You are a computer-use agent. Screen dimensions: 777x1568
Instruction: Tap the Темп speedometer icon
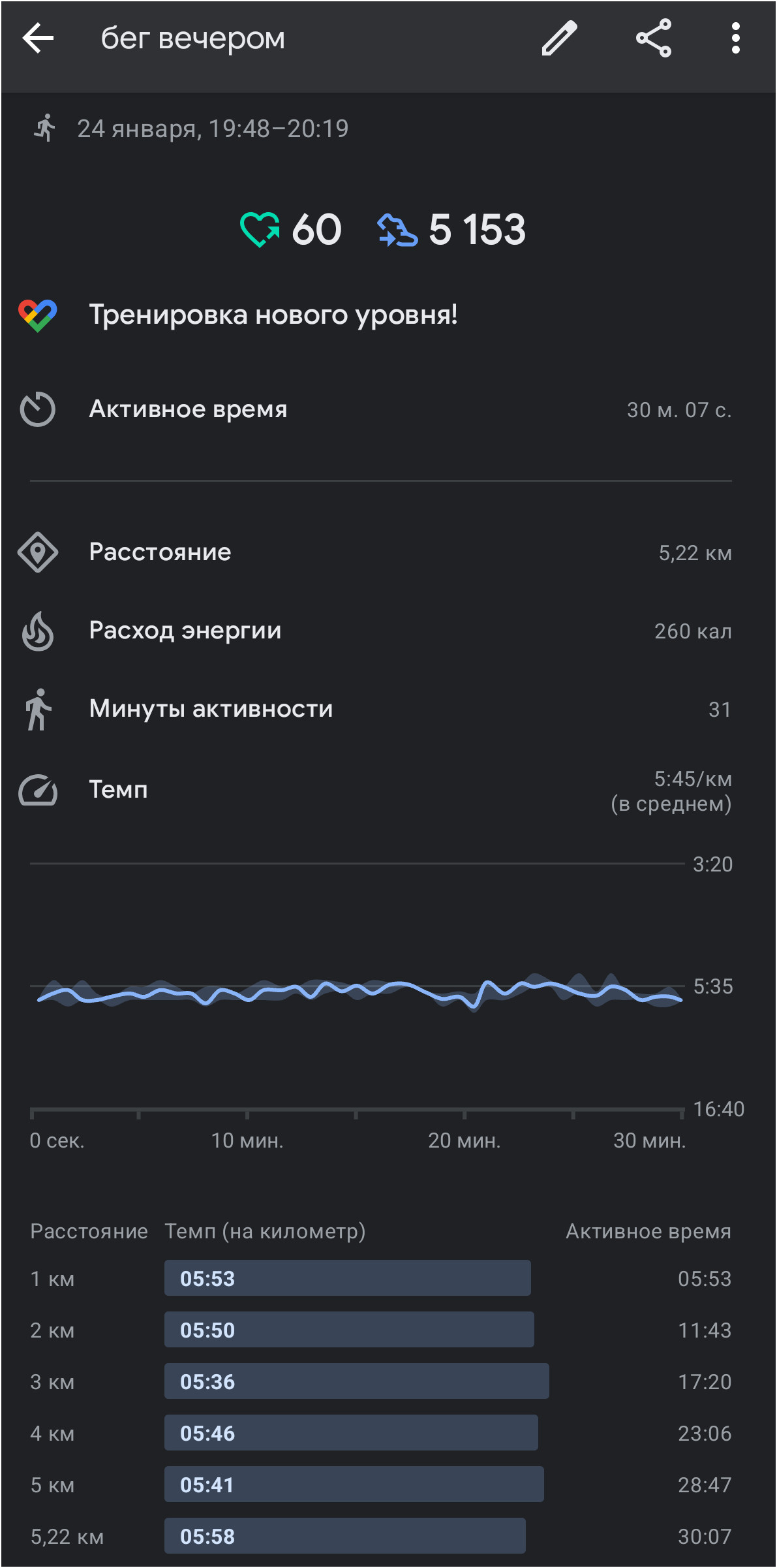(38, 790)
